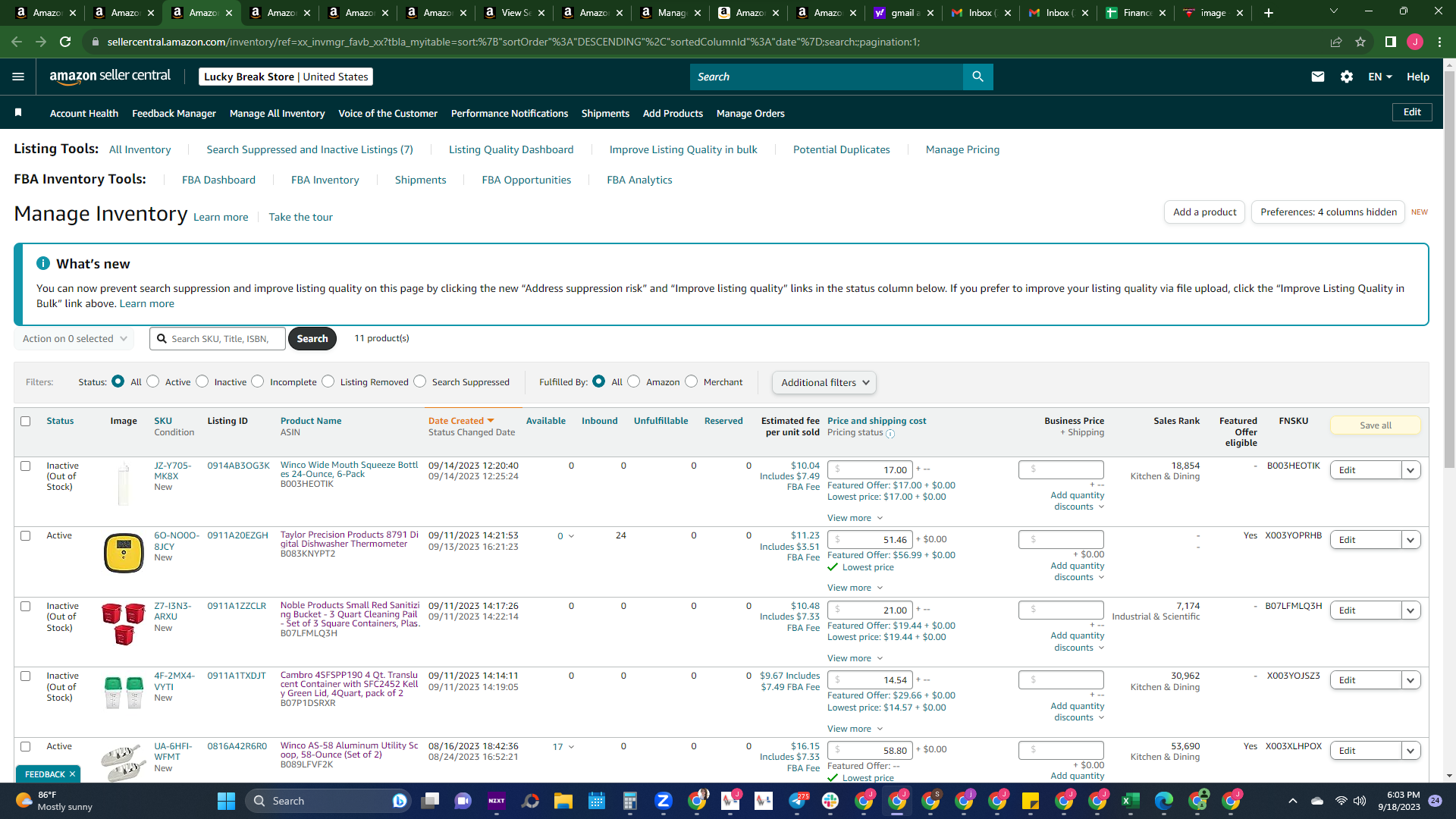Screen dimensions: 1456x819
Task: Click the black Search button for SKUs
Action: click(312, 339)
